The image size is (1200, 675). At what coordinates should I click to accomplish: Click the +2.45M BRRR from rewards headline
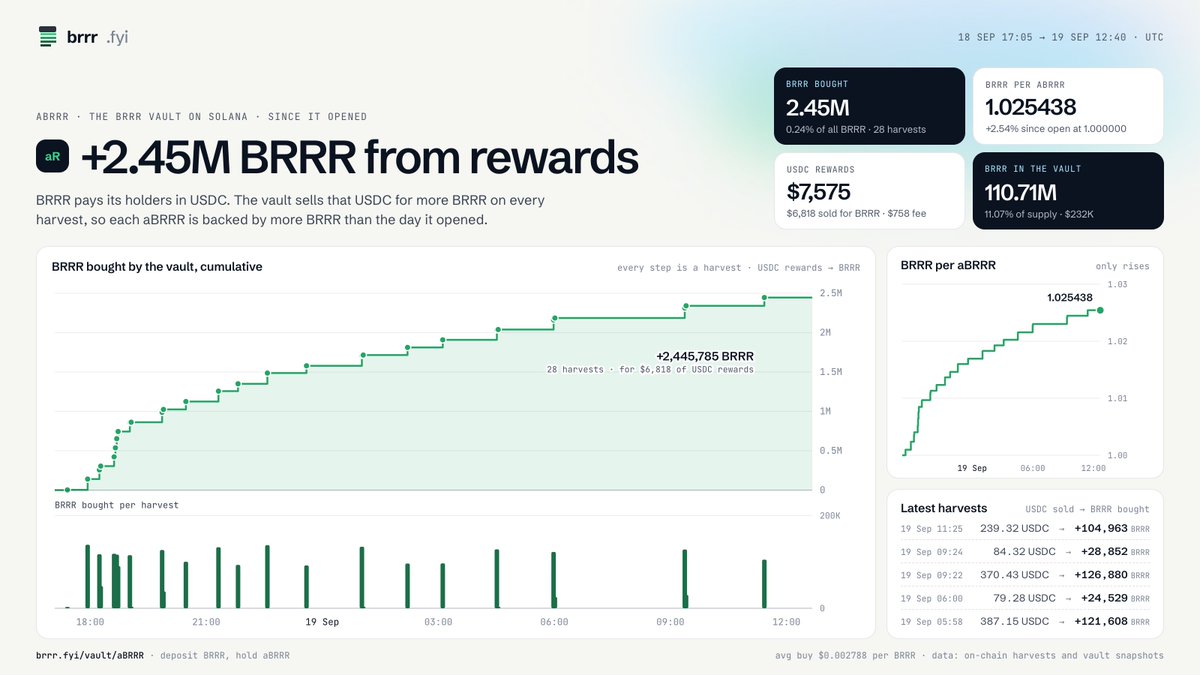point(359,157)
